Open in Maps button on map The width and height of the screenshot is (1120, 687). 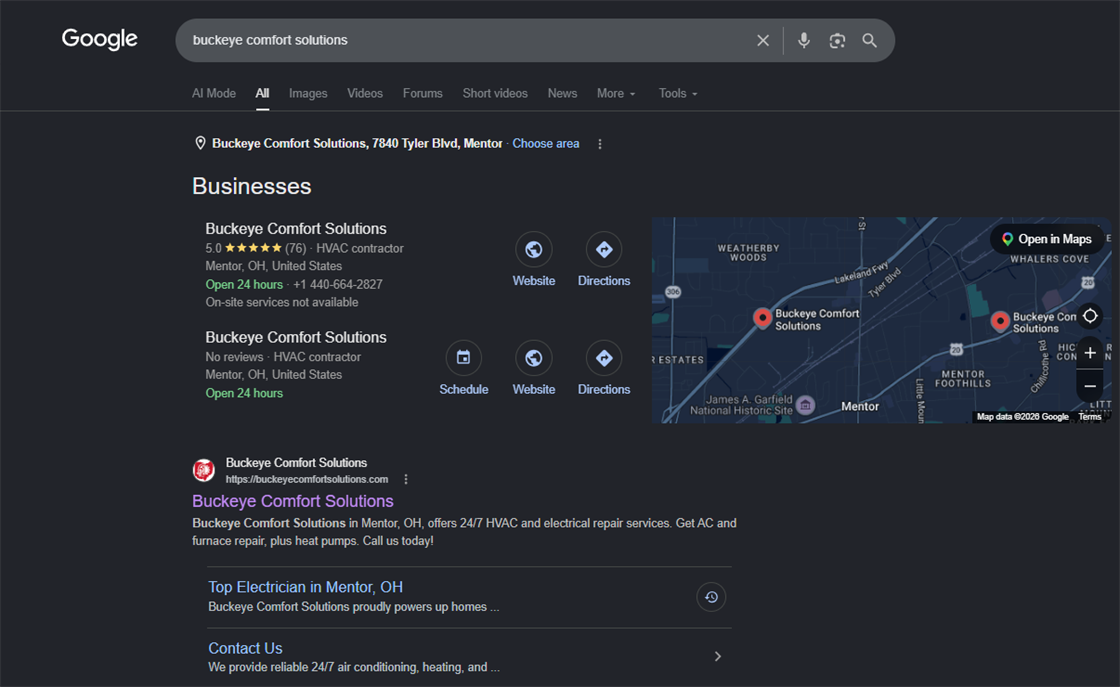click(x=1047, y=239)
